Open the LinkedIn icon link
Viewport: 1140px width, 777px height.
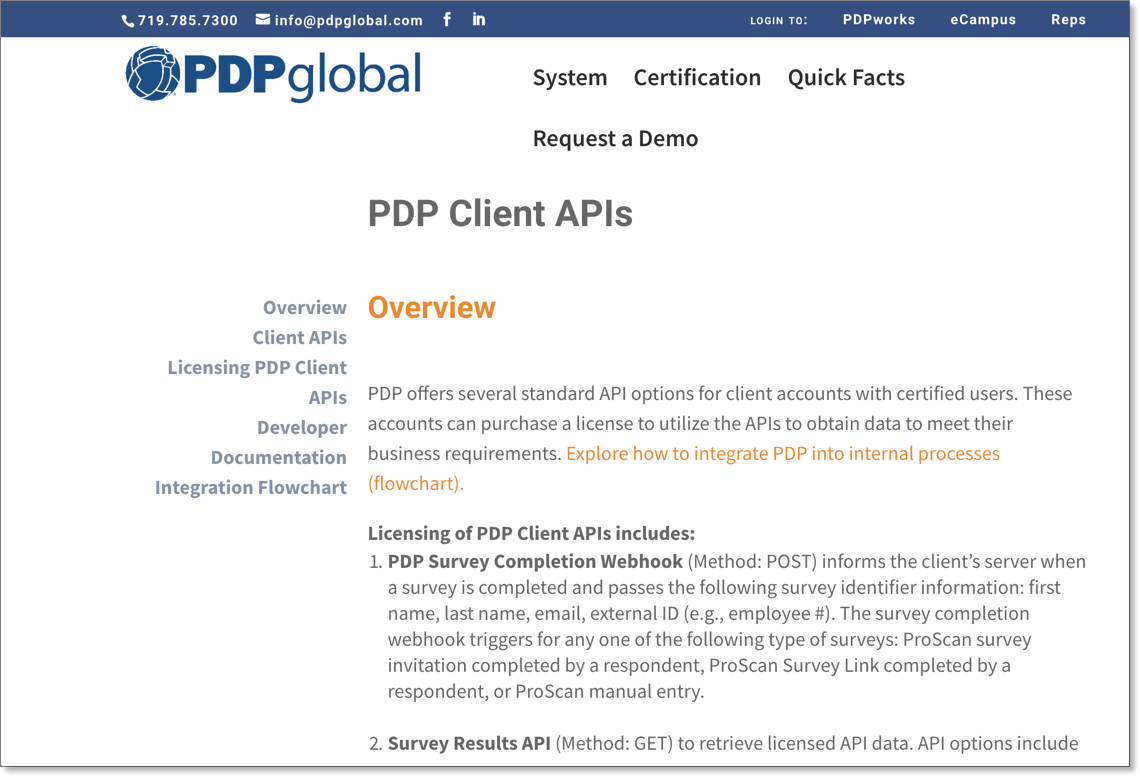pos(478,19)
